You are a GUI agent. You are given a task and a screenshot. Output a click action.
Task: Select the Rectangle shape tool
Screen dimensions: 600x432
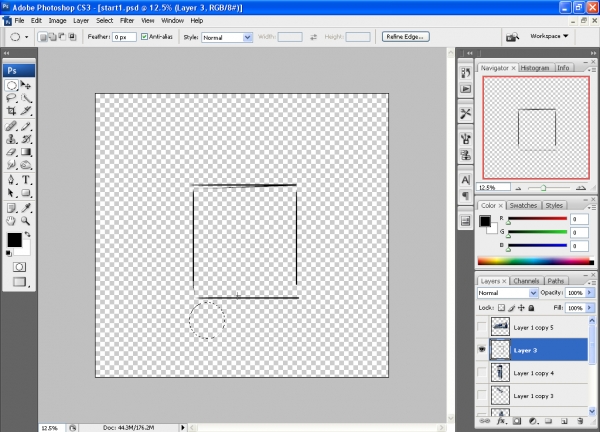(26, 193)
